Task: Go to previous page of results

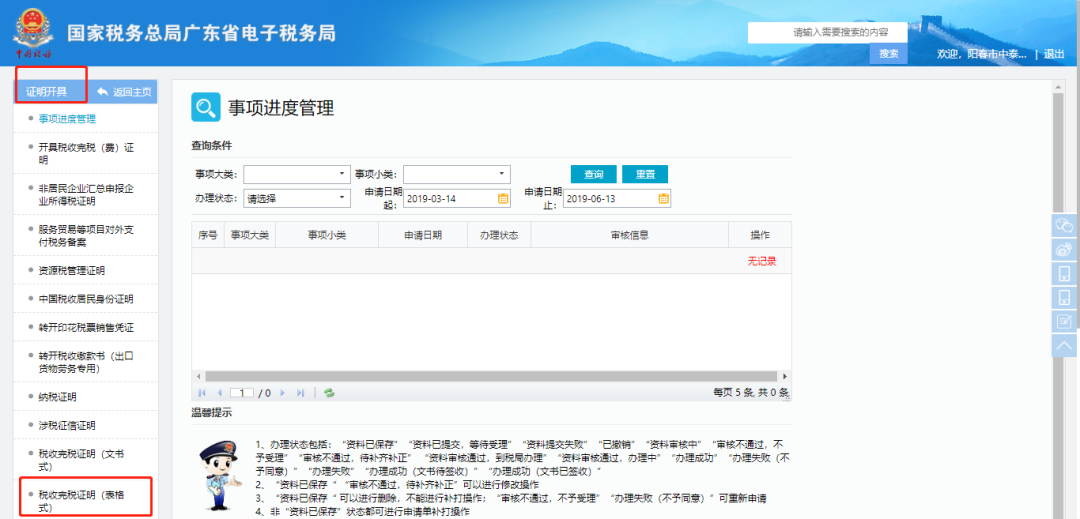Action: [x=219, y=392]
